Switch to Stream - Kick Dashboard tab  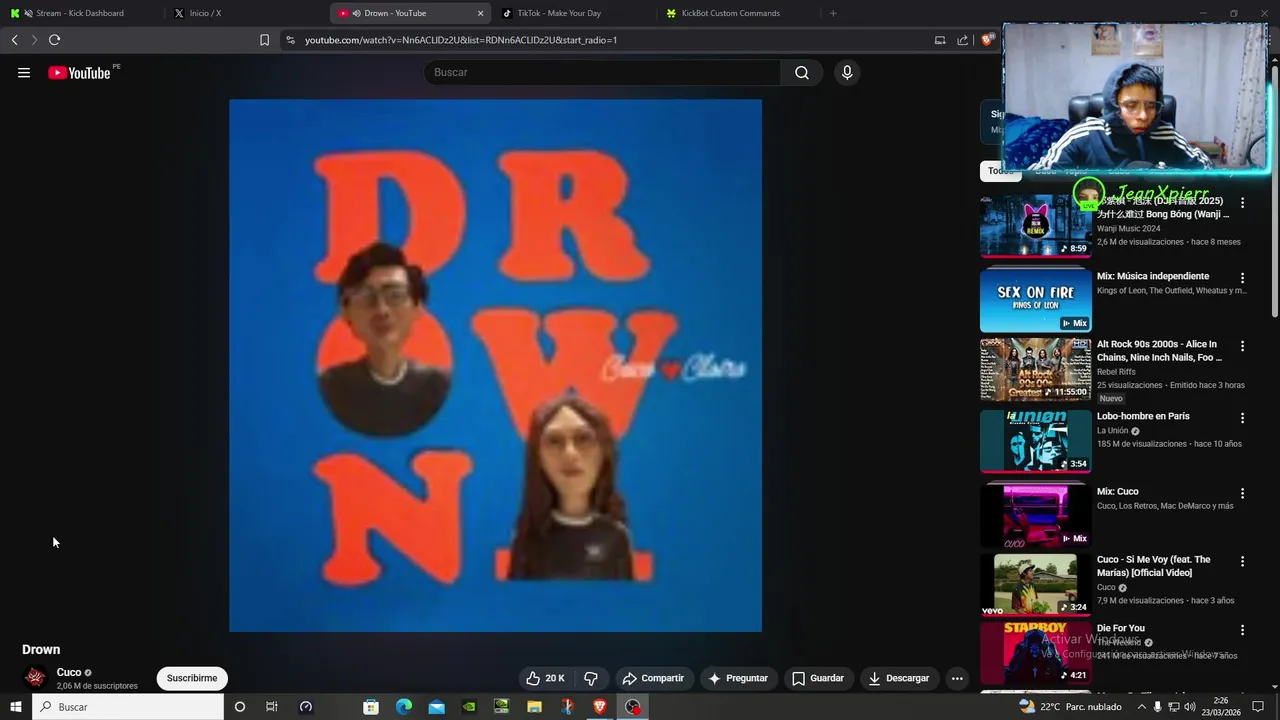tap(82, 13)
